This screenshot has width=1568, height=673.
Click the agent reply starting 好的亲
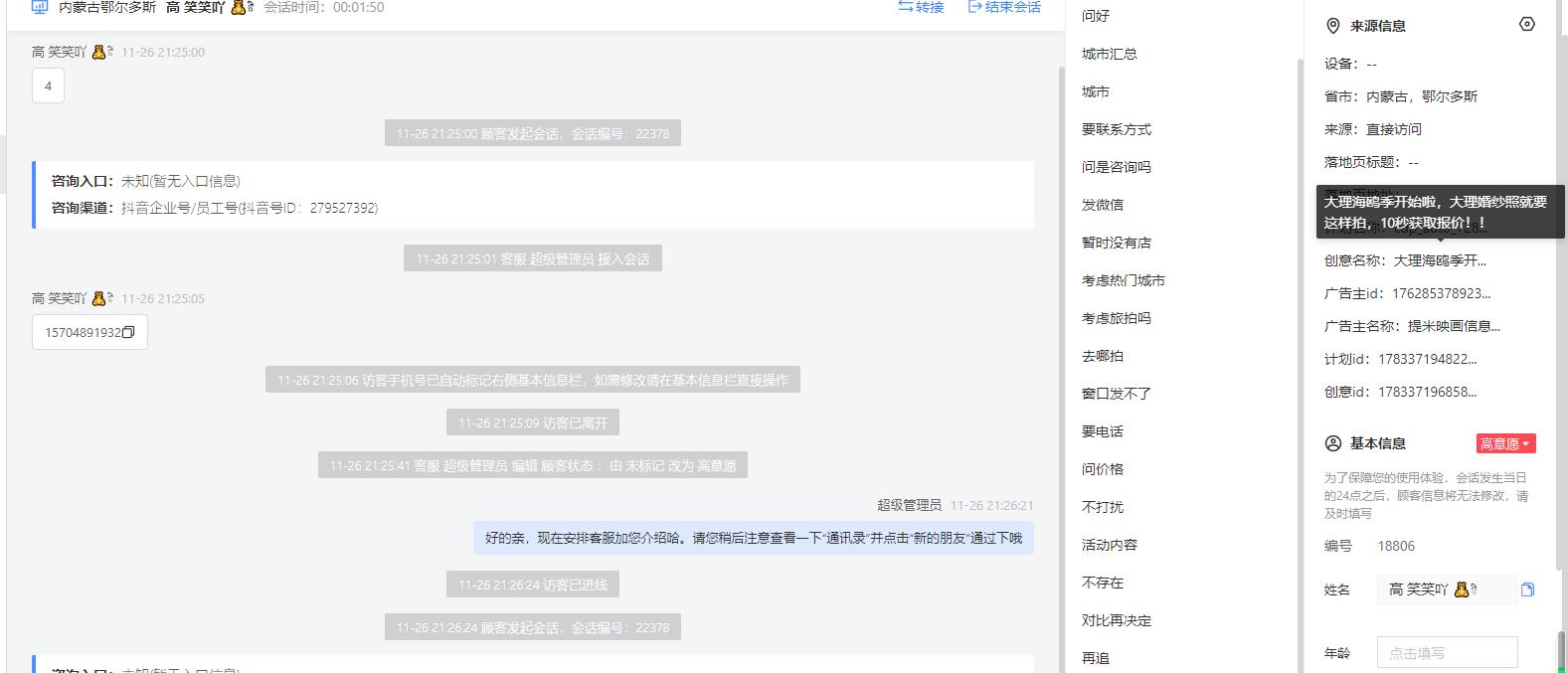click(x=753, y=538)
